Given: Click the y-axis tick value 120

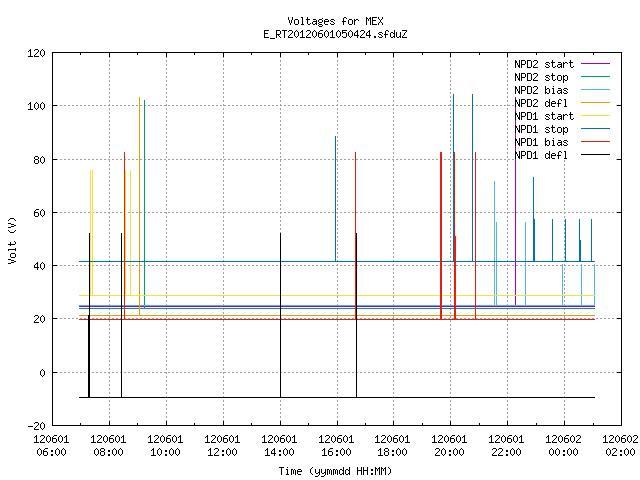Looking at the screenshot, I should (36, 53).
